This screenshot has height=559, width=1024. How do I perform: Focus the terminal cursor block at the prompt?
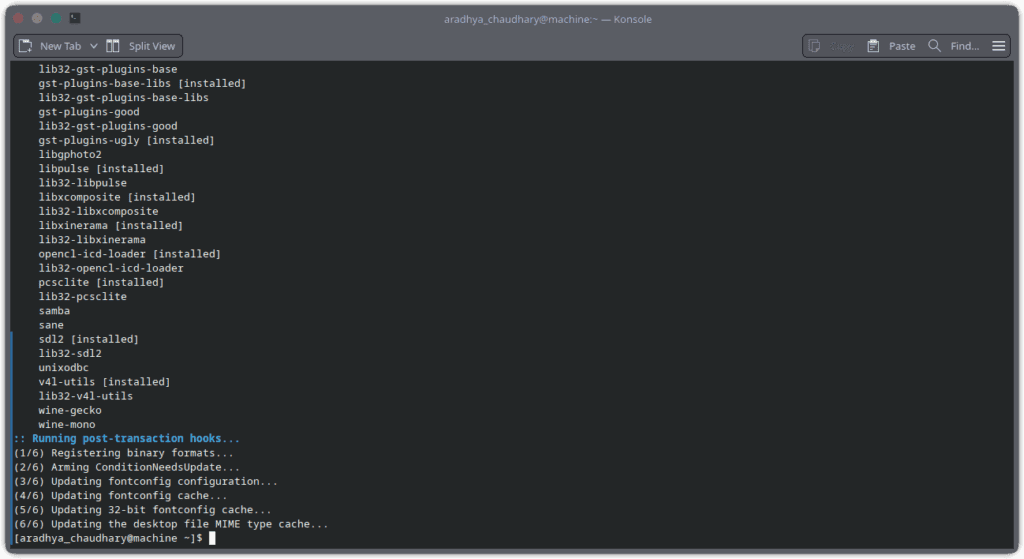[x=212, y=538]
